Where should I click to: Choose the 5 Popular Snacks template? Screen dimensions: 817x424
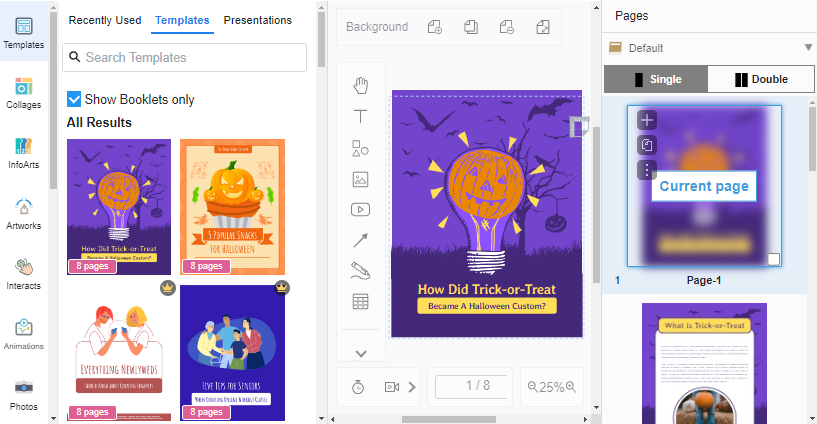click(232, 207)
